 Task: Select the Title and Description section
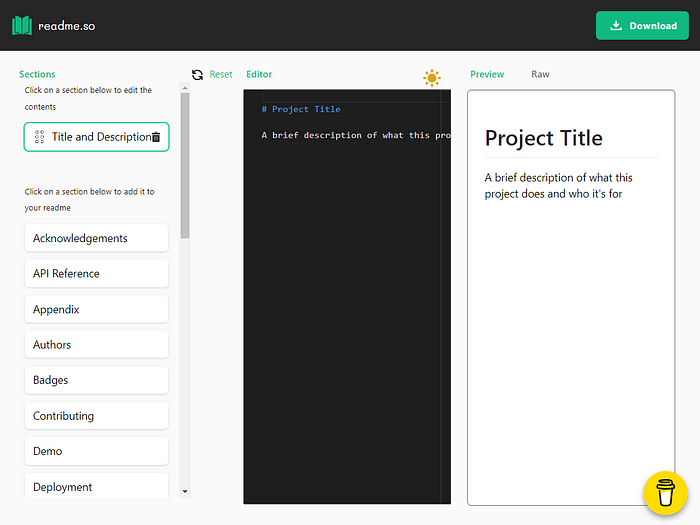point(96,137)
